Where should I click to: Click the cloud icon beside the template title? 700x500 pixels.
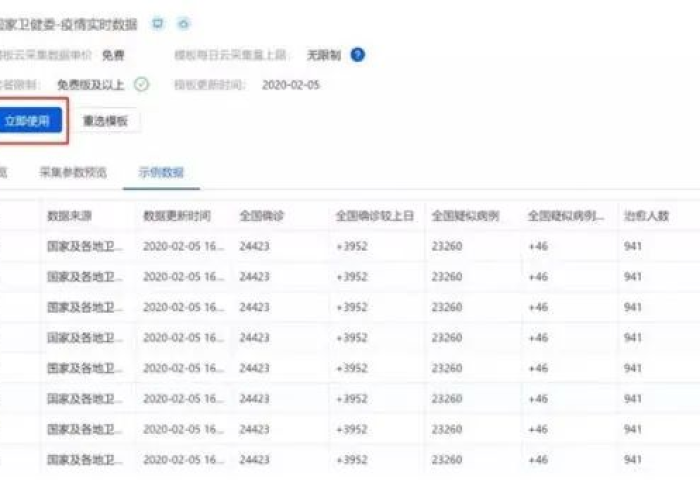click(x=183, y=23)
